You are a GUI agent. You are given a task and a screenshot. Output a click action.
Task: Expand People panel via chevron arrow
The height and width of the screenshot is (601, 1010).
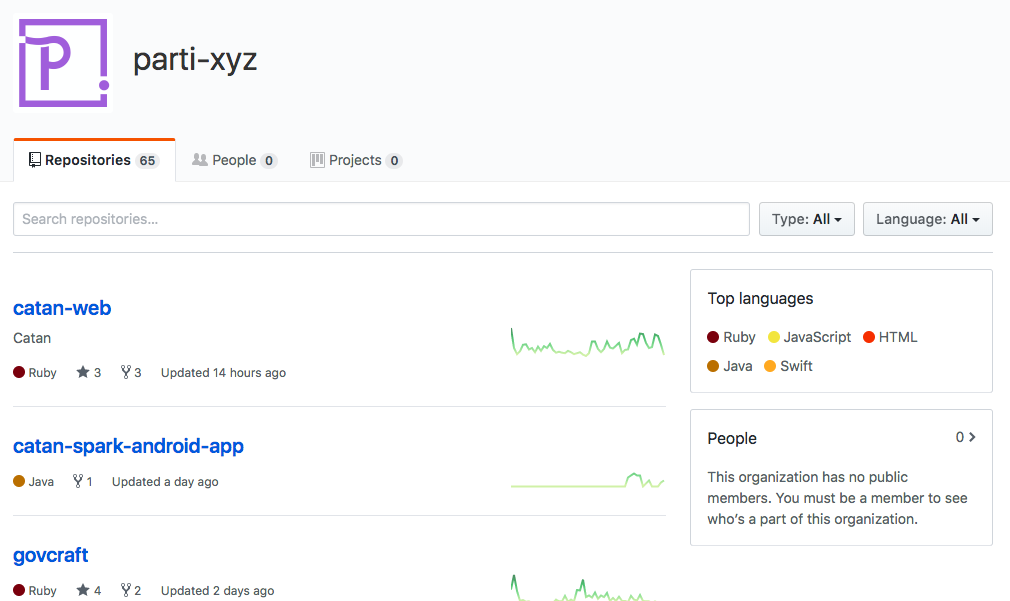pos(972,437)
